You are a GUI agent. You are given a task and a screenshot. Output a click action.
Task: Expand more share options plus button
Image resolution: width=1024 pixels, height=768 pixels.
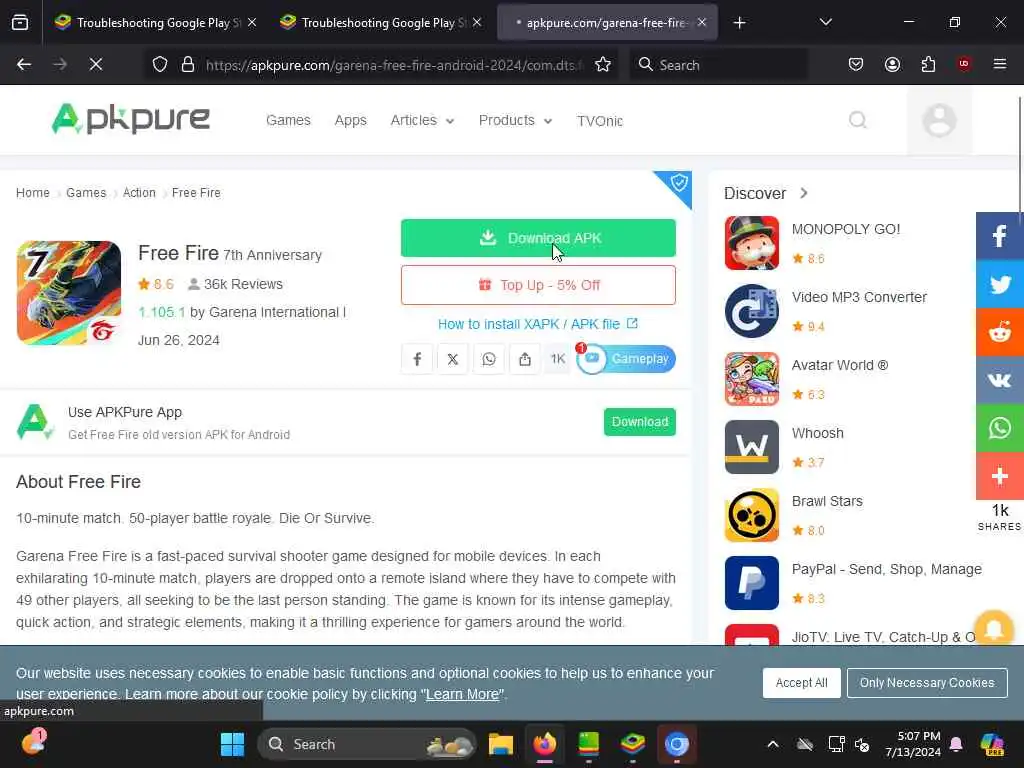point(1000,476)
